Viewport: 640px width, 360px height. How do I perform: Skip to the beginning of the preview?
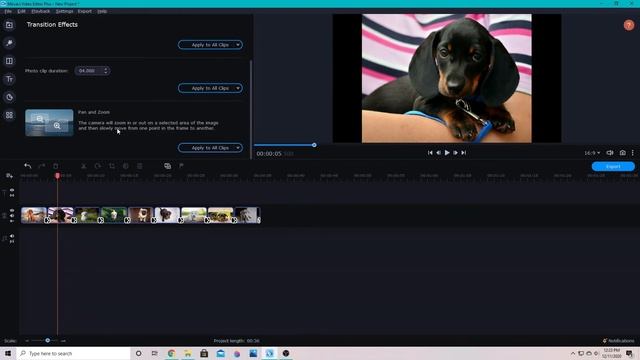pyautogui.click(x=430, y=153)
